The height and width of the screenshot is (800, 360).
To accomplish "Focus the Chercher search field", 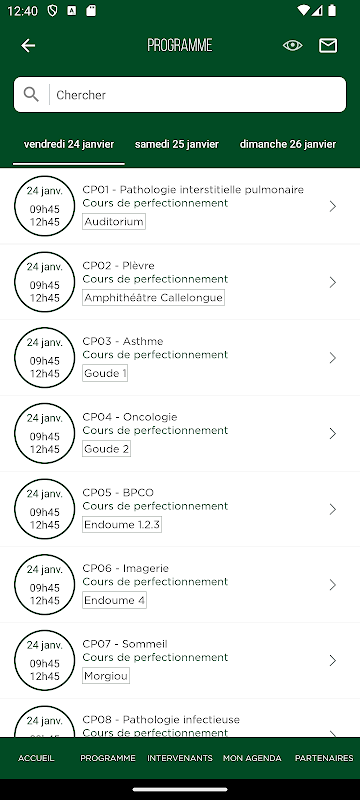I will [x=180, y=94].
